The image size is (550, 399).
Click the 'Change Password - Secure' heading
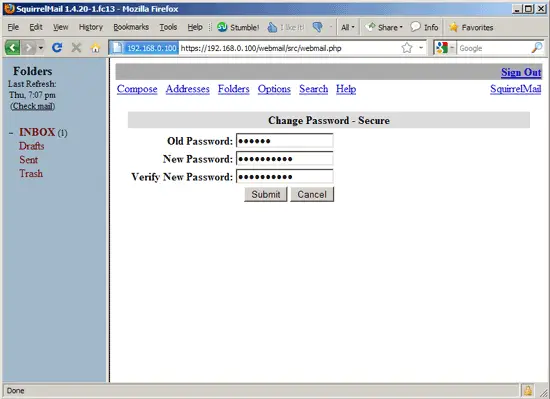click(329, 120)
